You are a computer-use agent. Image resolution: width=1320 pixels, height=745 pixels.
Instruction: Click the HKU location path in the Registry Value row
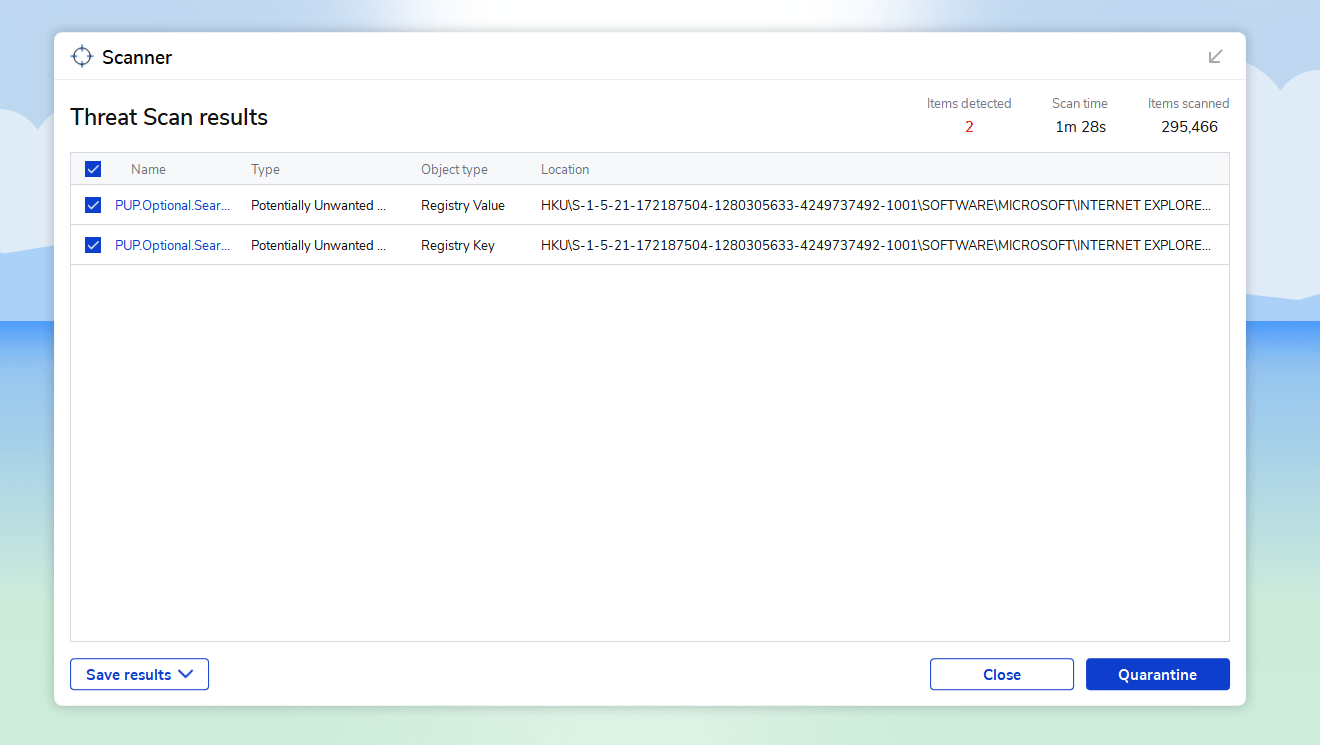876,205
